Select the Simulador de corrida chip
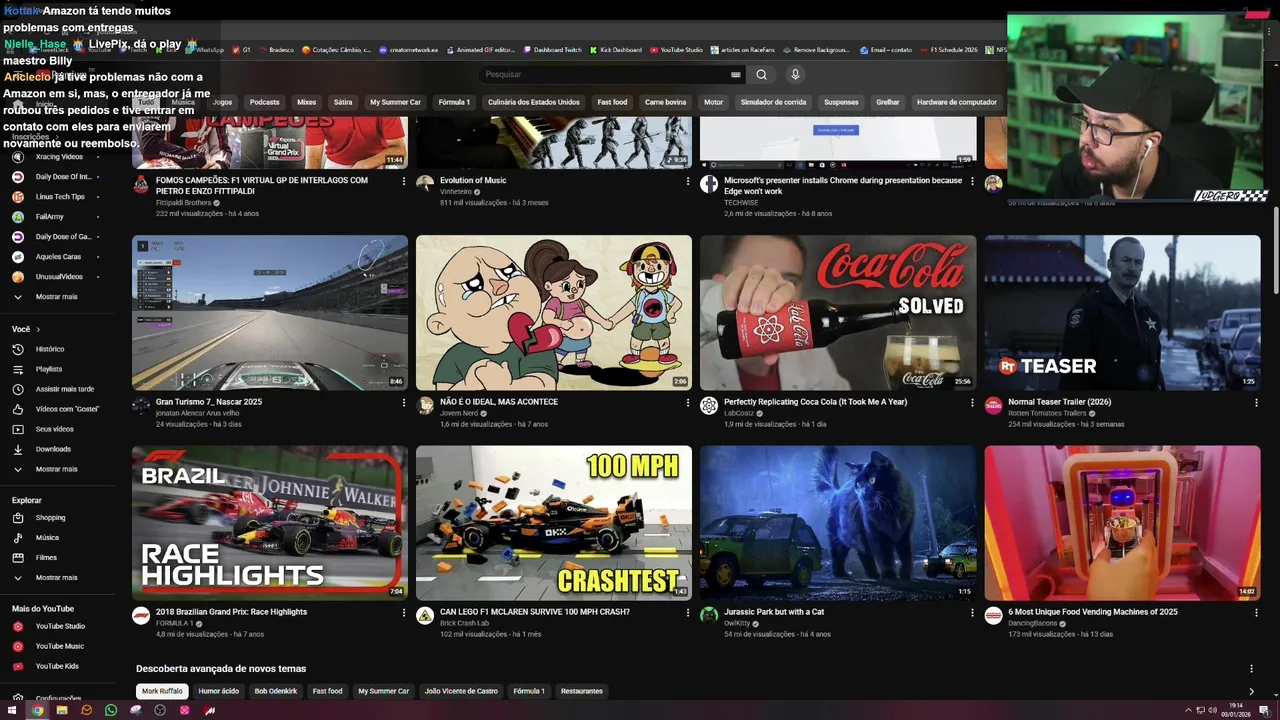Screen dimensions: 1280x720 [773, 102]
